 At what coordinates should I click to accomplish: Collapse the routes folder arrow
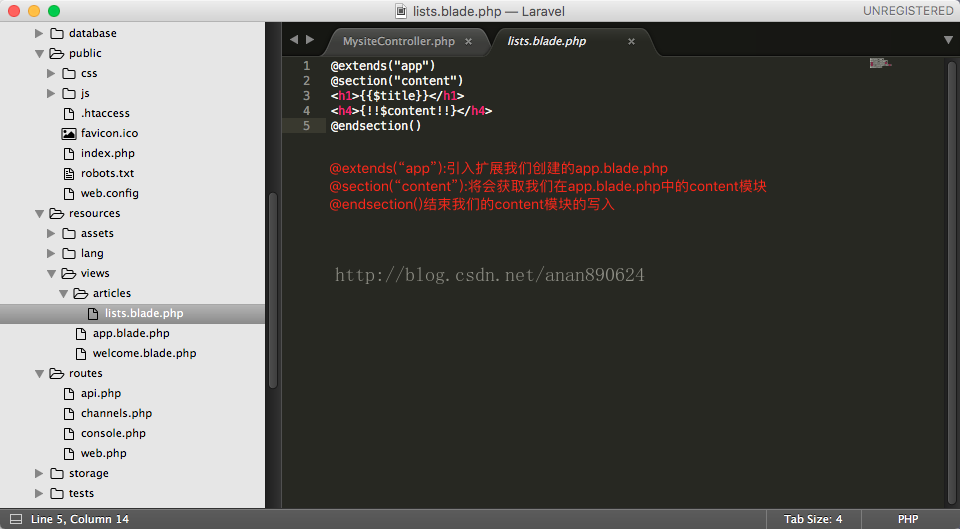coord(39,373)
